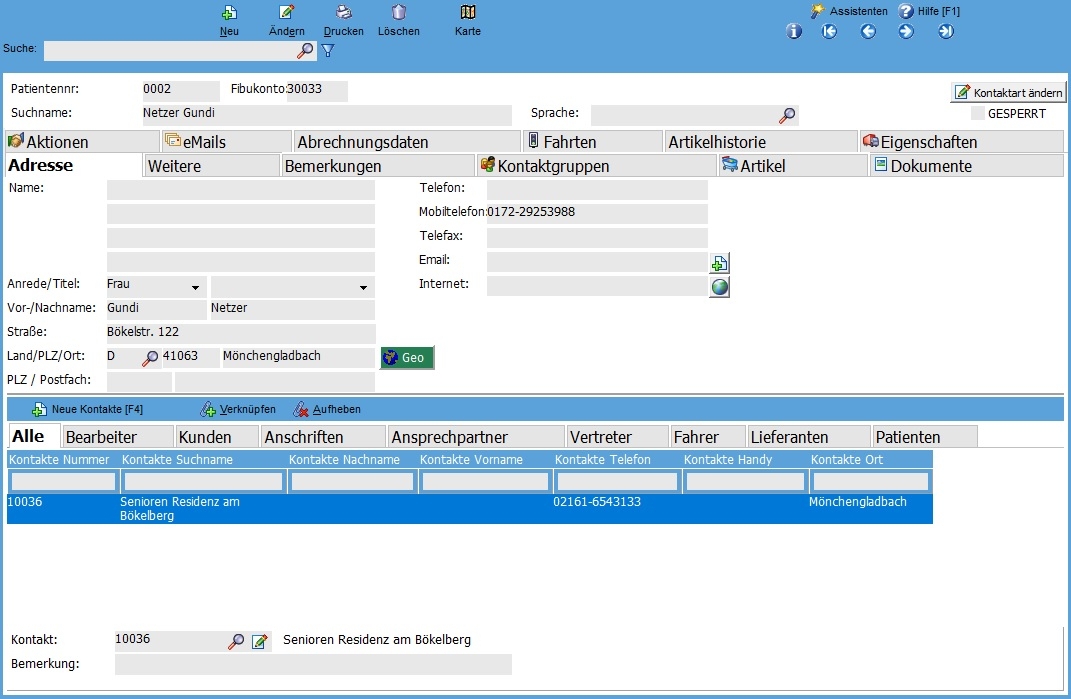Click the Straße field Bökelstr. 122

(x=241, y=333)
